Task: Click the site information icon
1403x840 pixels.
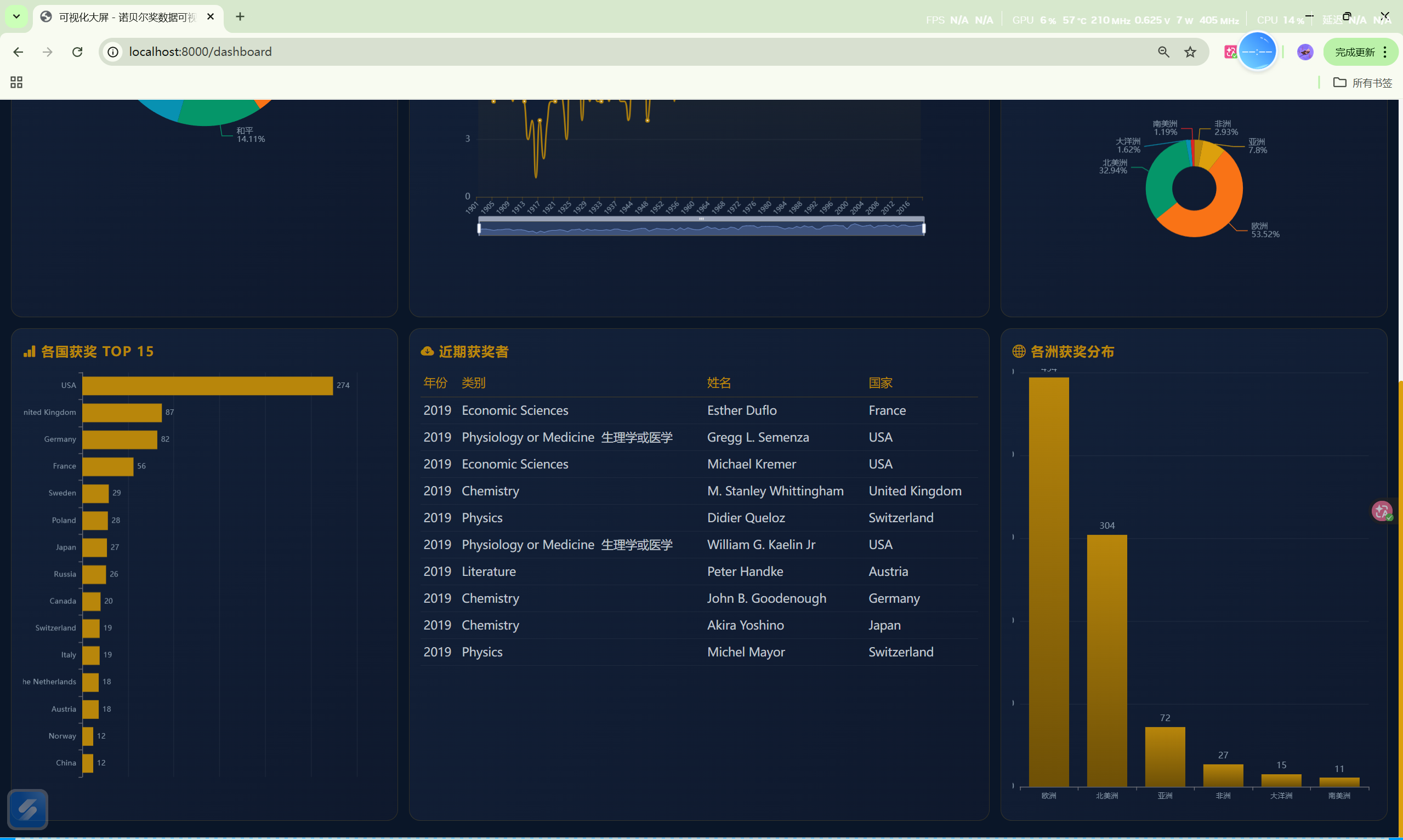Action: click(113, 52)
